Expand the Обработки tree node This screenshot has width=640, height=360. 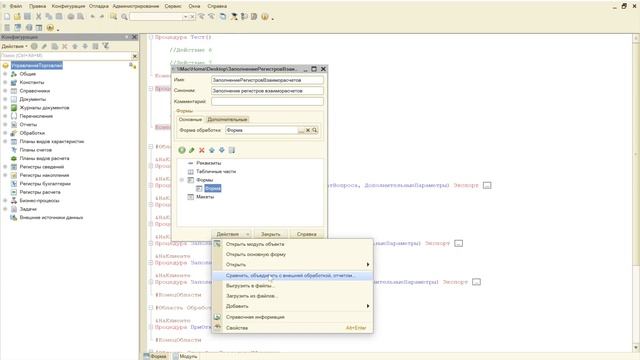click(5, 133)
